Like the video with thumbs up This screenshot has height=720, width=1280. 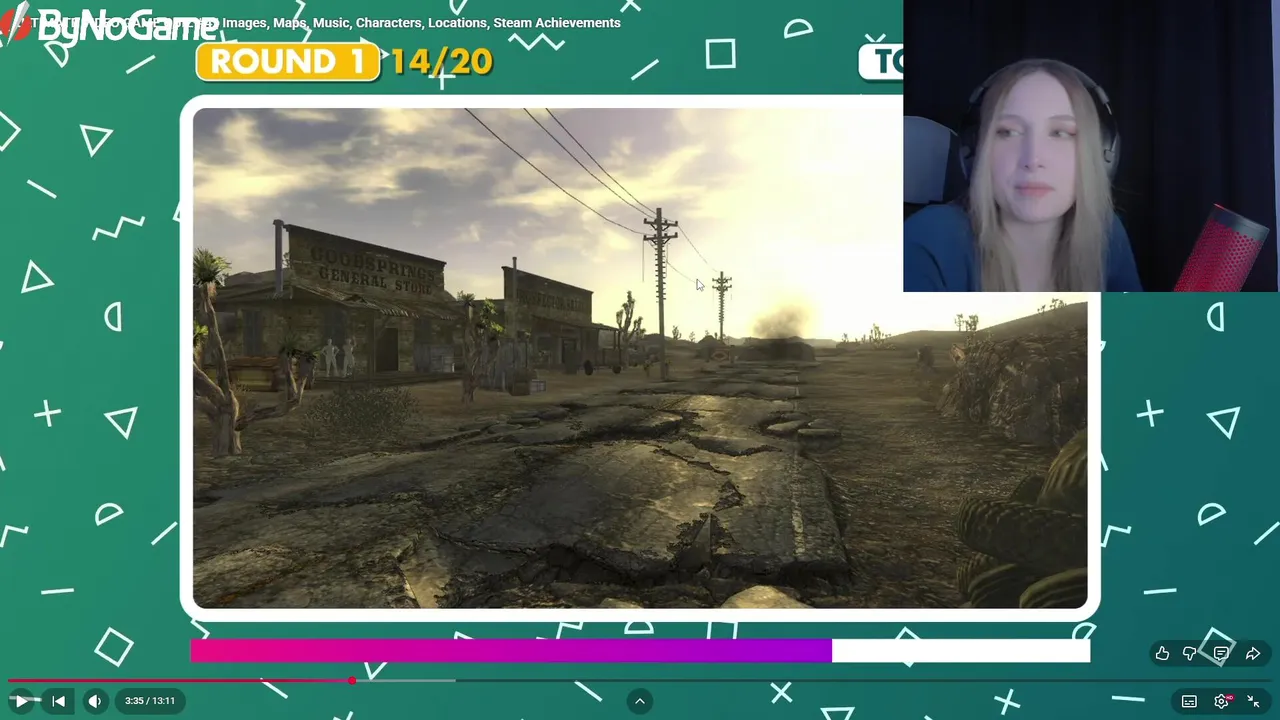click(1162, 653)
